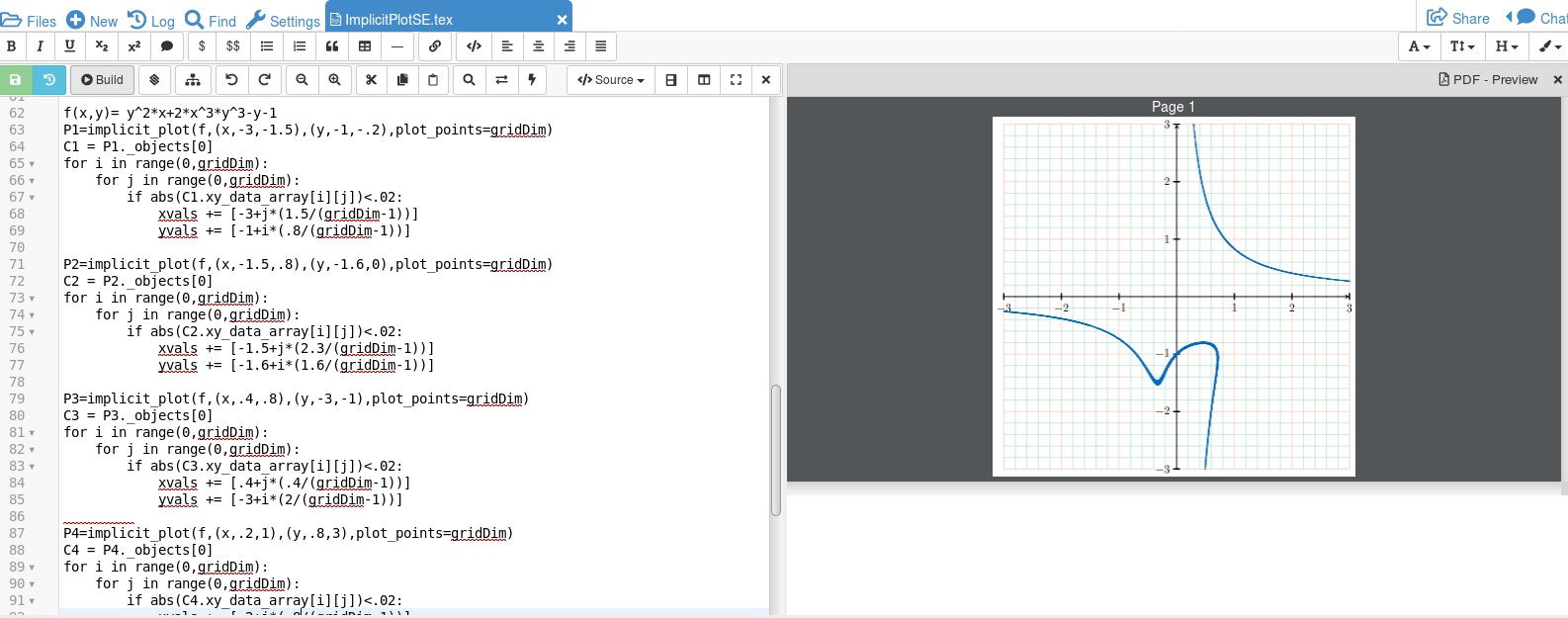Apply underline formatting
Viewport: 1568px width, 618px height.
tap(69, 45)
